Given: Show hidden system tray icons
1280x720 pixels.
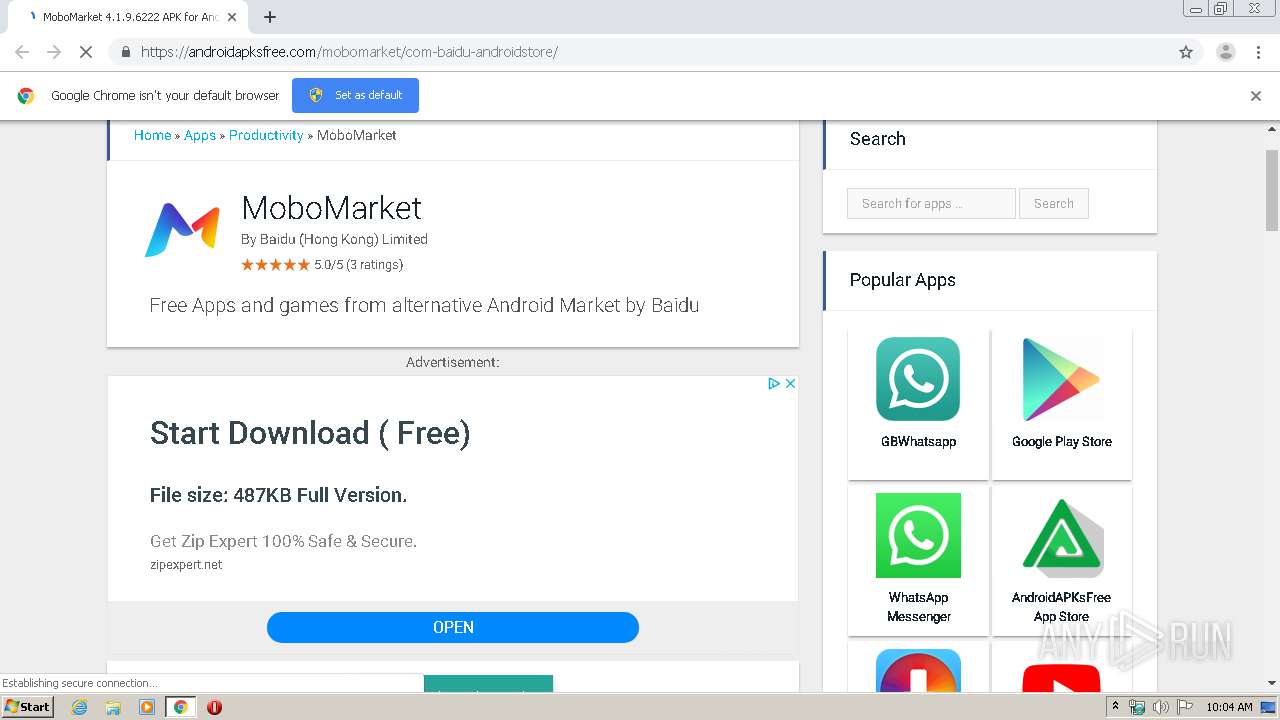Looking at the screenshot, I should point(1115,706).
